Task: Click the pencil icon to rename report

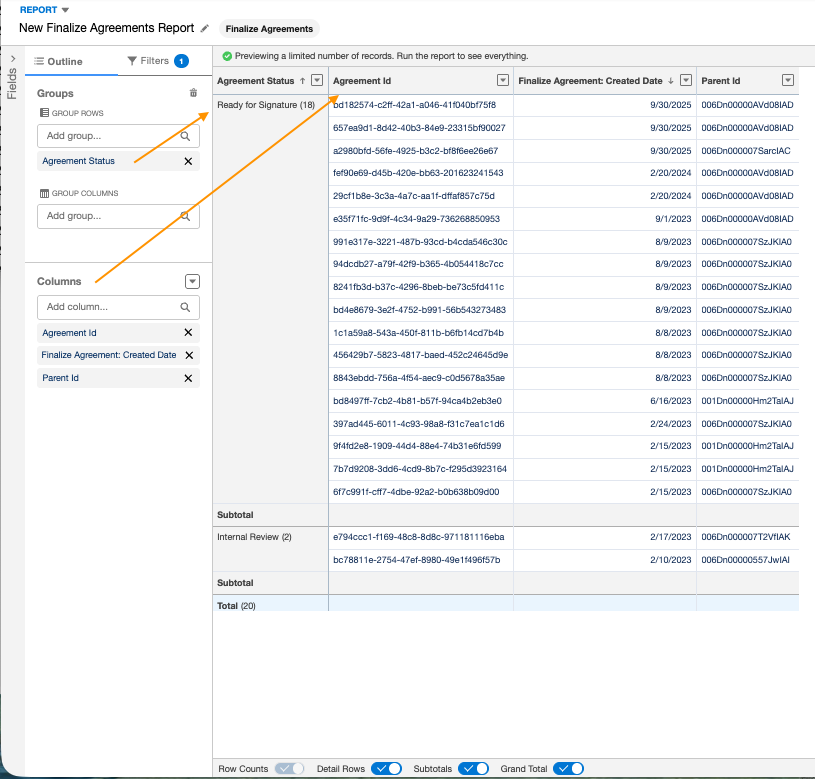Action: tap(205, 29)
